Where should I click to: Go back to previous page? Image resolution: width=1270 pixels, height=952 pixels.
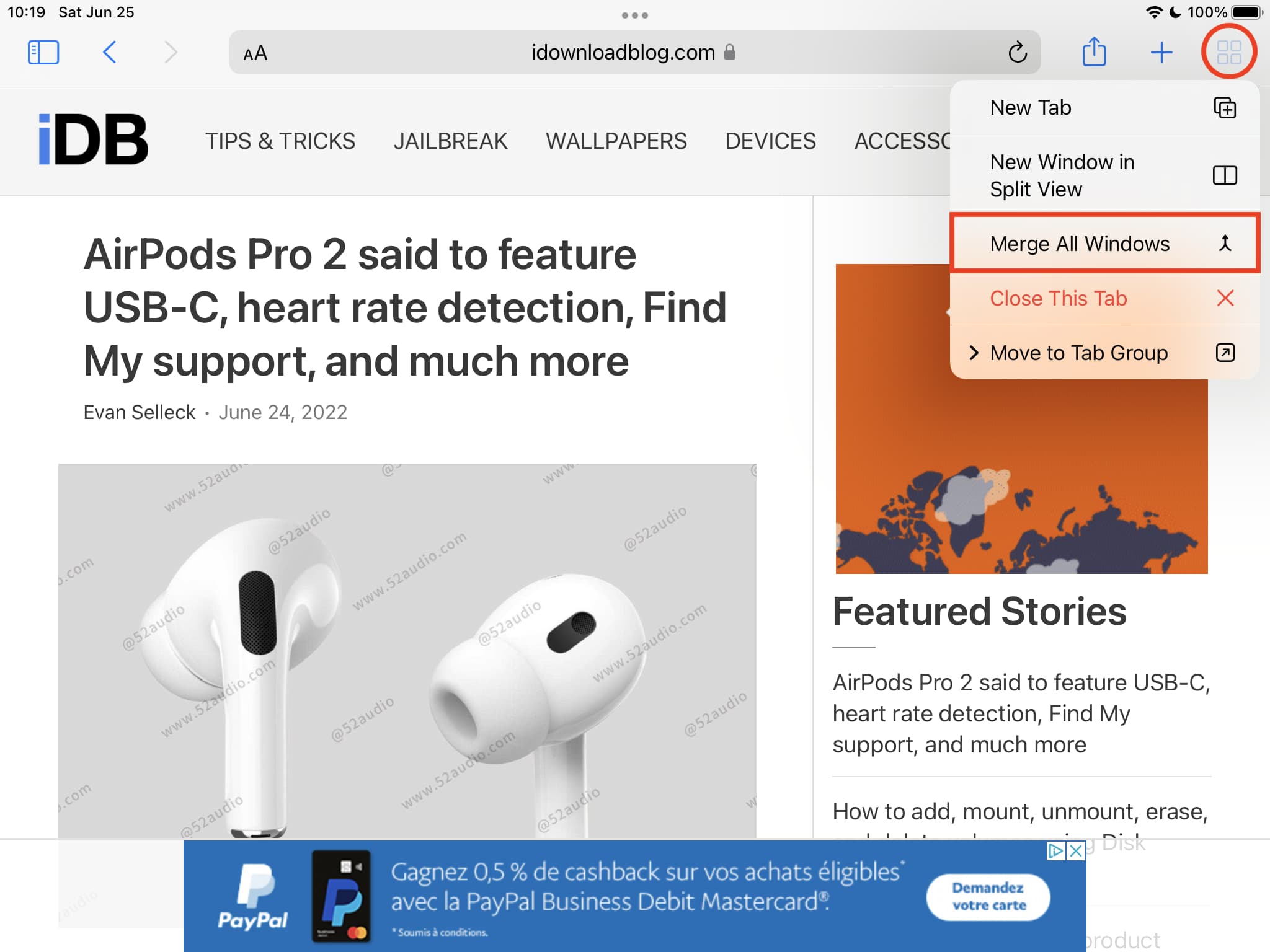(109, 52)
